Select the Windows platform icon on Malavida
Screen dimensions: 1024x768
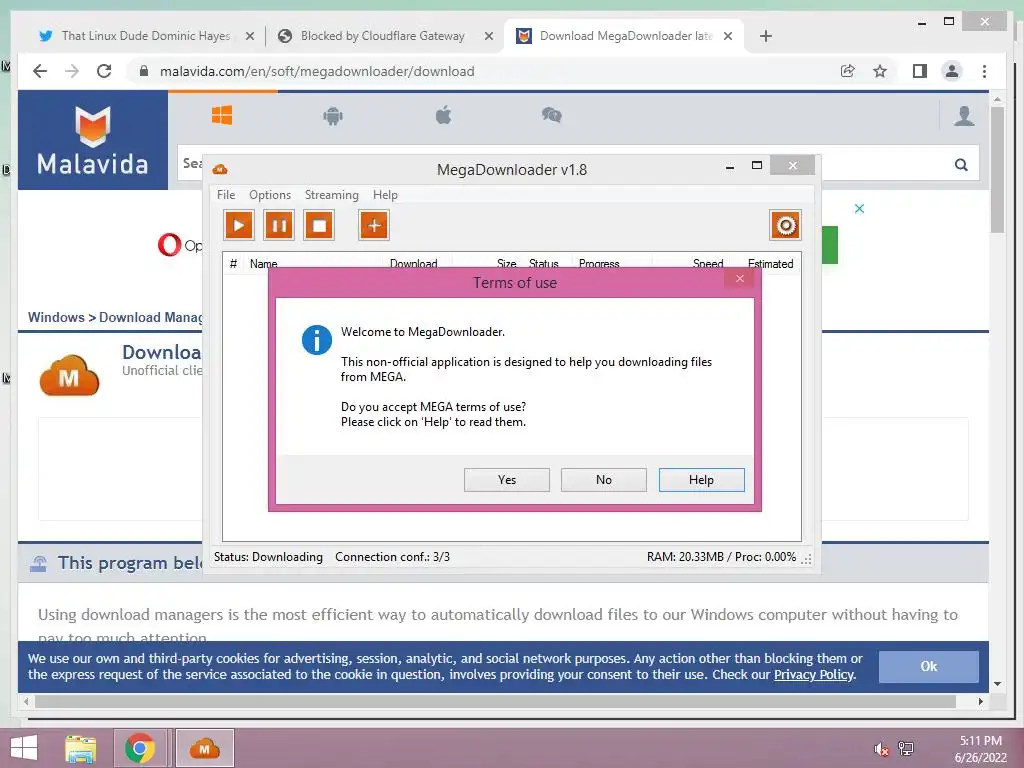point(222,116)
